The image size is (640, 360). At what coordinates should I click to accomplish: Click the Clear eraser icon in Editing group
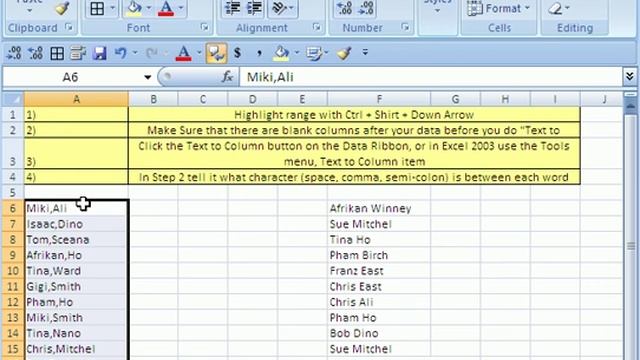point(555,8)
